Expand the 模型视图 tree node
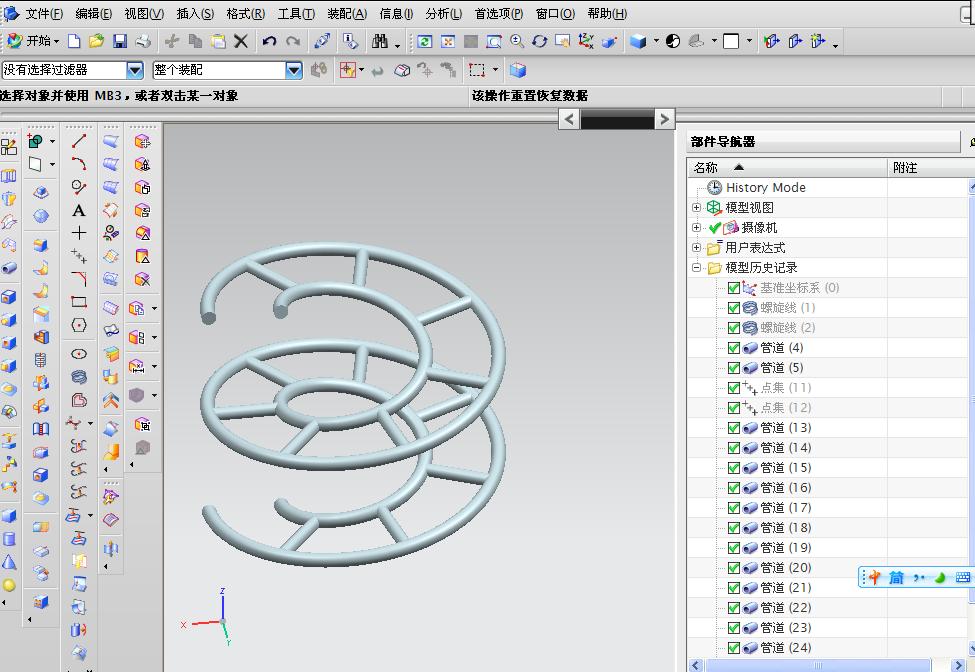The height and width of the screenshot is (672, 975). coord(696,208)
